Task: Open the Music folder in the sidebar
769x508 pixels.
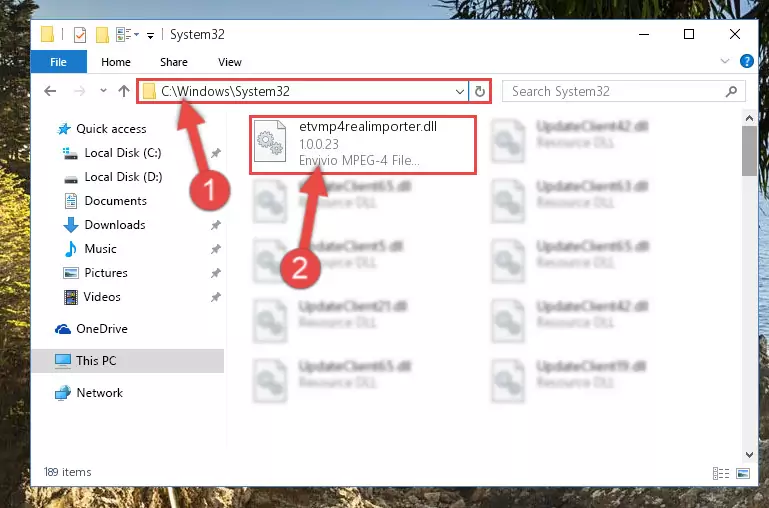Action: point(100,249)
